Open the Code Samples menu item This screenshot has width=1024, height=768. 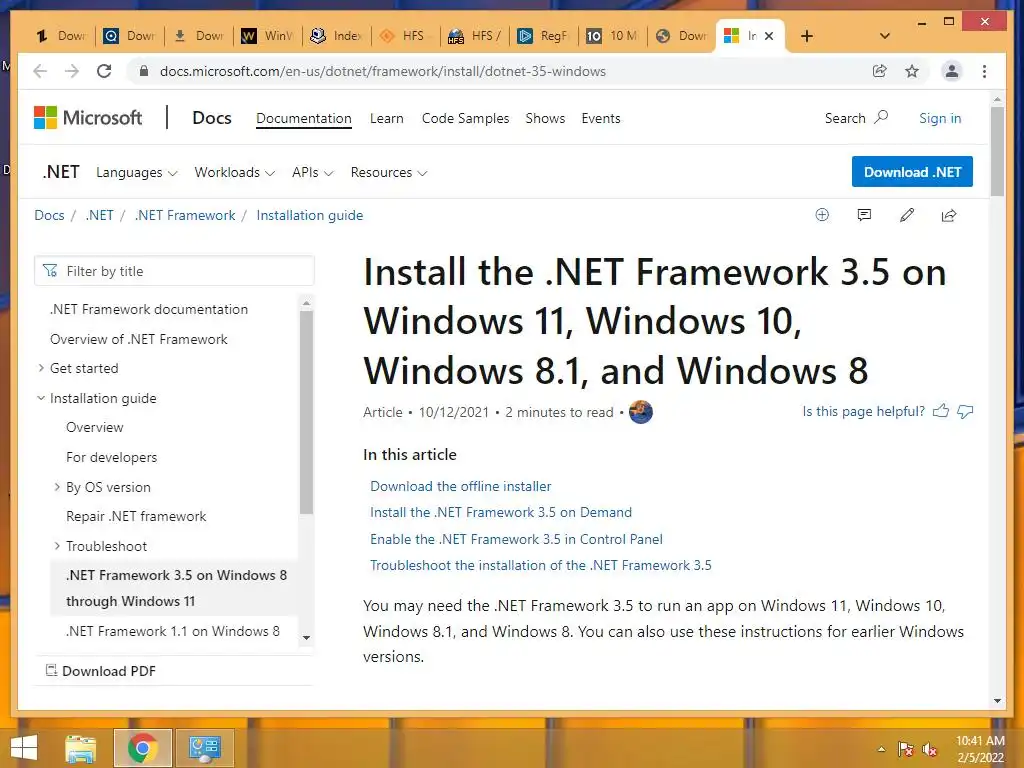pos(465,118)
